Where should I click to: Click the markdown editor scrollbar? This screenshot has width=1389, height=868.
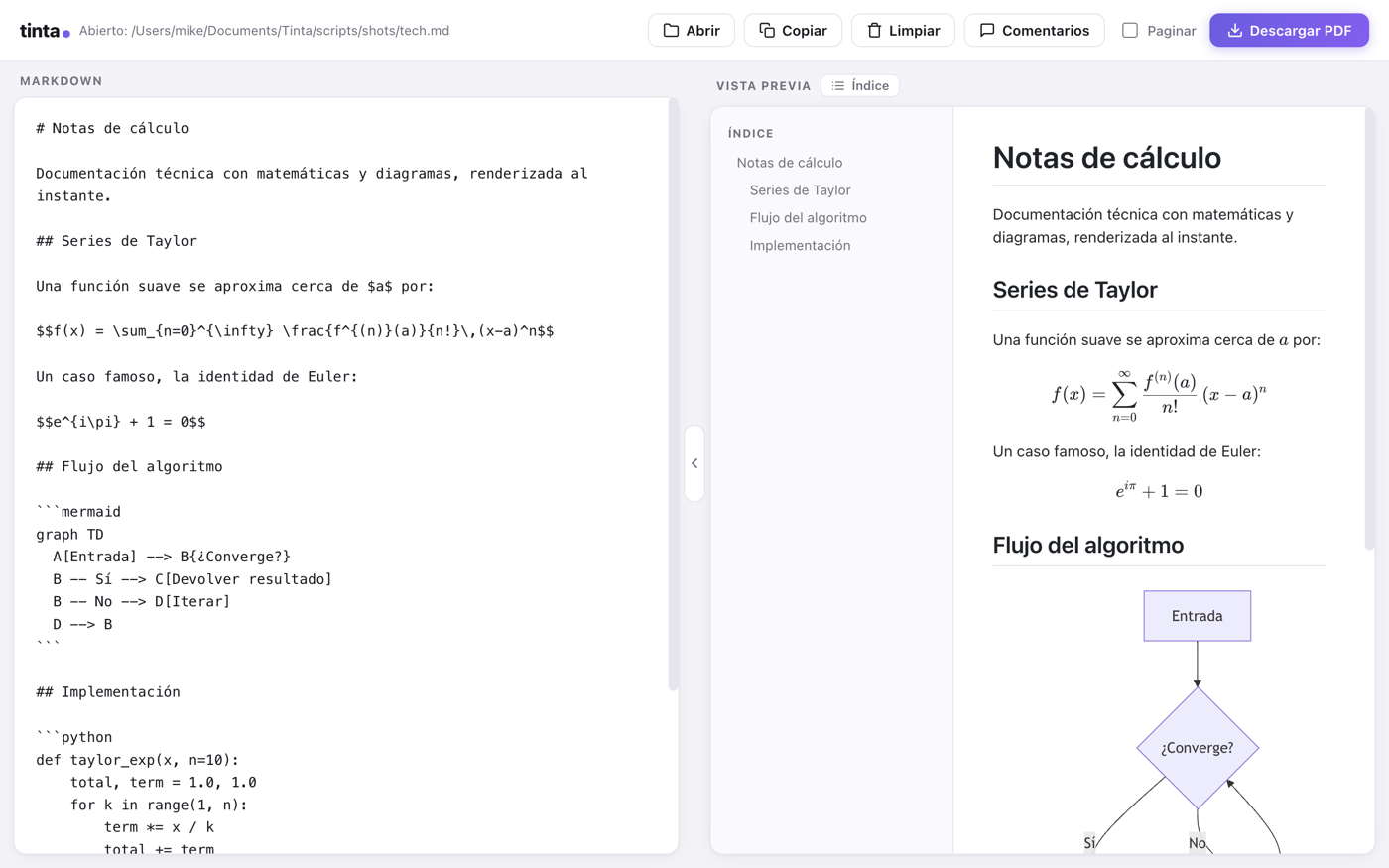674,395
